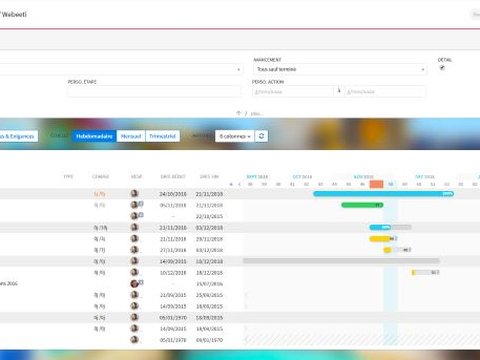Switch to Mensuel scale
The width and height of the screenshot is (480, 360).
pos(131,136)
